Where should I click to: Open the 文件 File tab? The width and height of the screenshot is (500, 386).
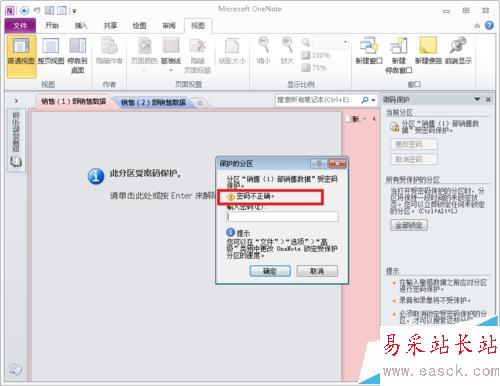click(20, 26)
